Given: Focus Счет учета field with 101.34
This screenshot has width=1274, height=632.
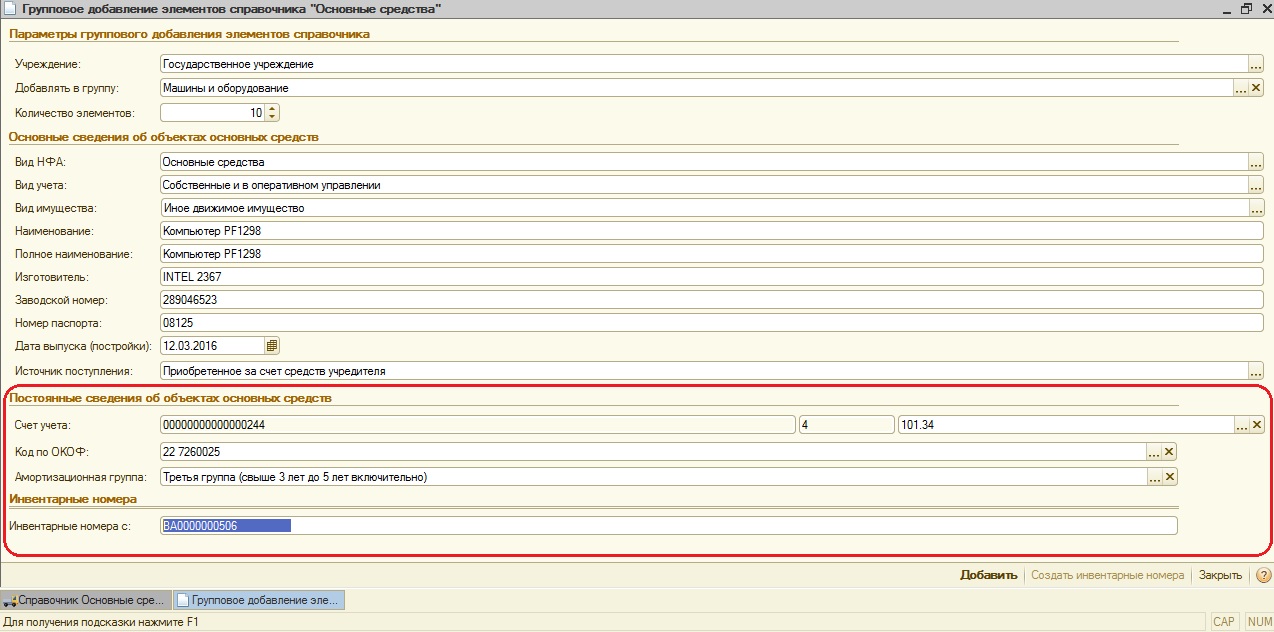Looking at the screenshot, I should click(x=1064, y=425).
